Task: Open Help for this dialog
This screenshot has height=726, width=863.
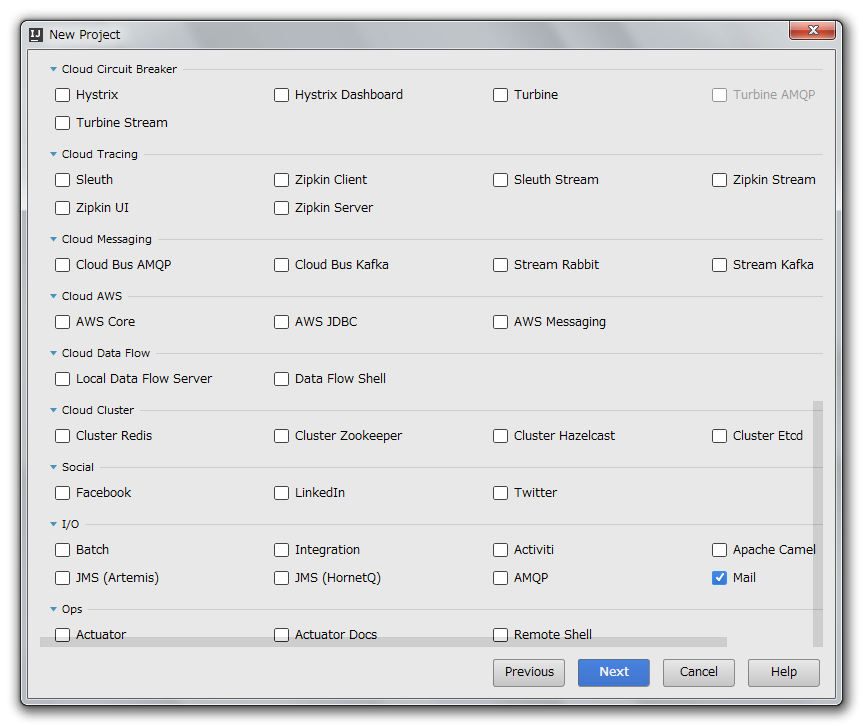Action: (784, 673)
